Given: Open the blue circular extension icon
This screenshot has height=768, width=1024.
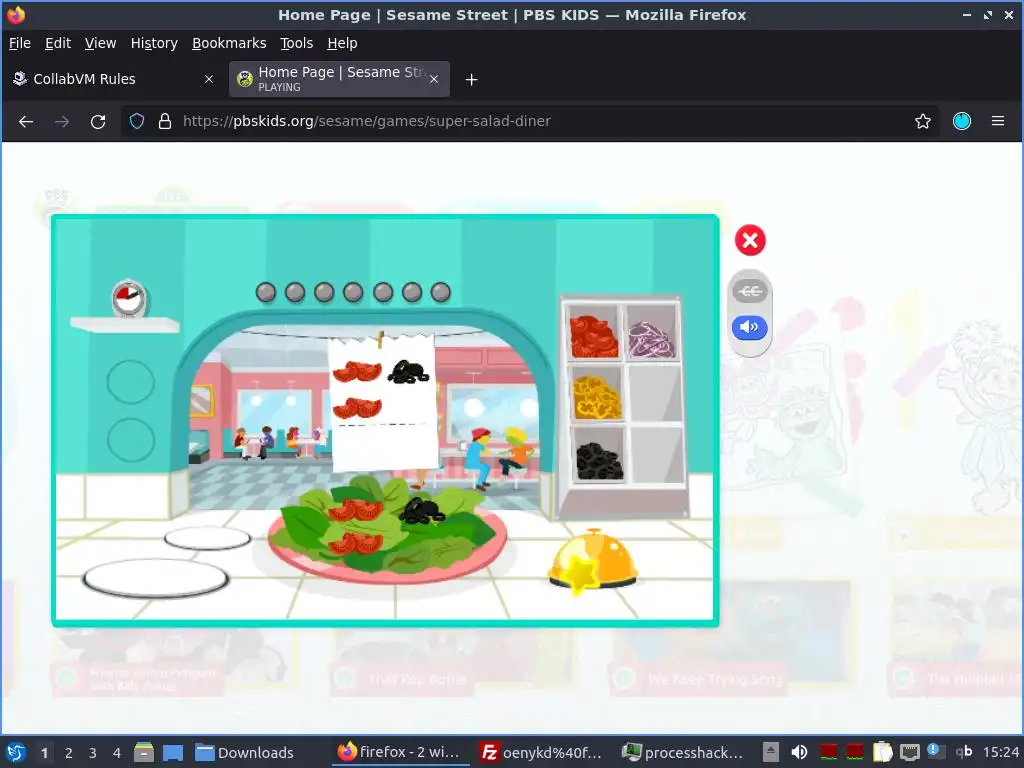Looking at the screenshot, I should (961, 121).
